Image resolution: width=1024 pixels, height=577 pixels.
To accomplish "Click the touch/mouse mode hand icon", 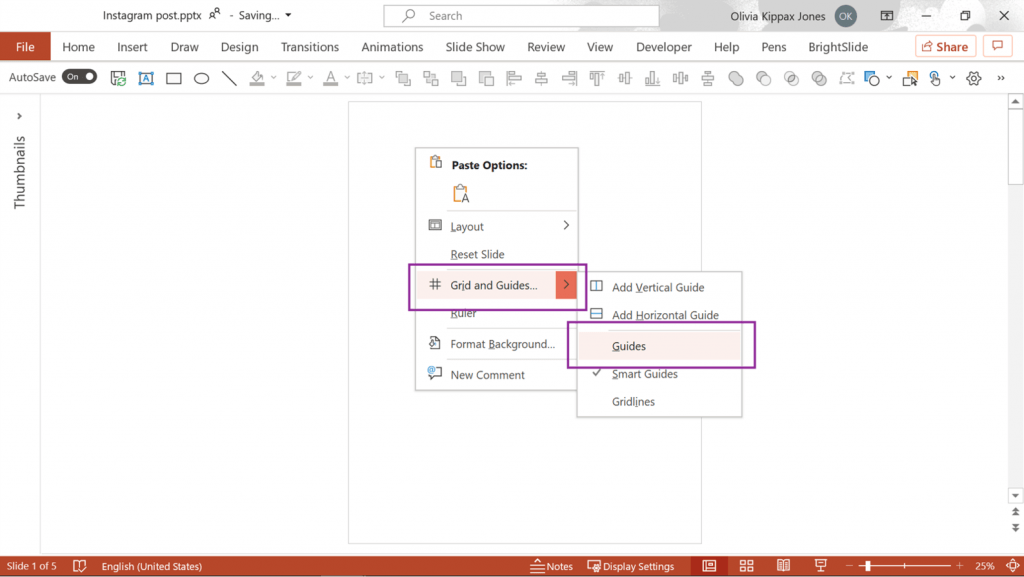I will [x=935, y=78].
